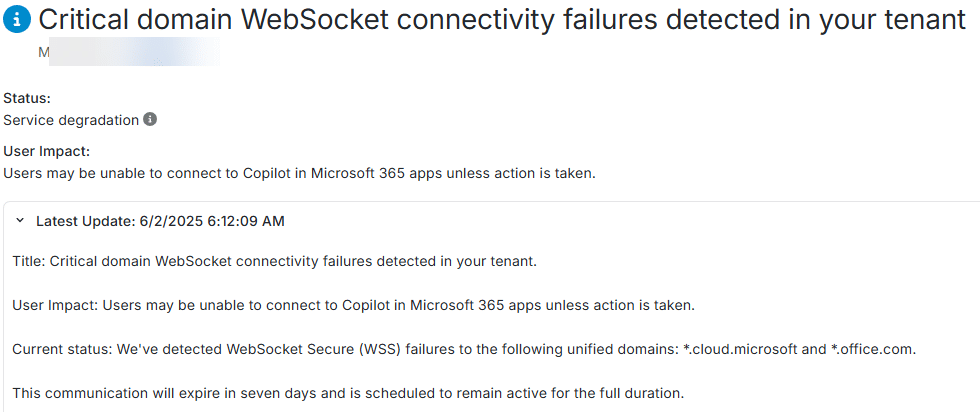This screenshot has height=412, width=980.
Task: Click the Service degradation status text
Action: (71, 120)
